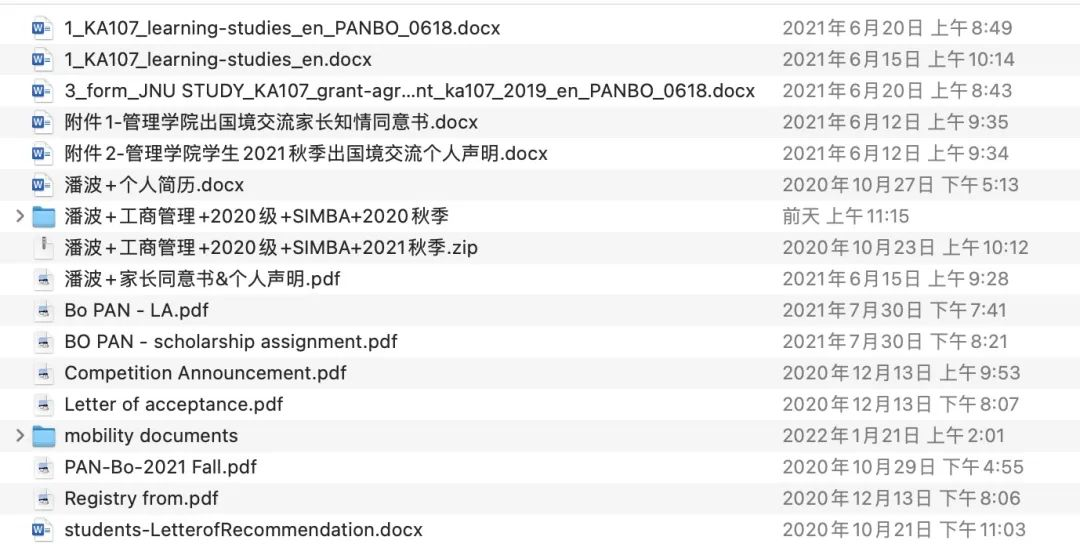
Task: Select the PDF icon next to Bo PAN - LA.pdf
Action: point(43,311)
